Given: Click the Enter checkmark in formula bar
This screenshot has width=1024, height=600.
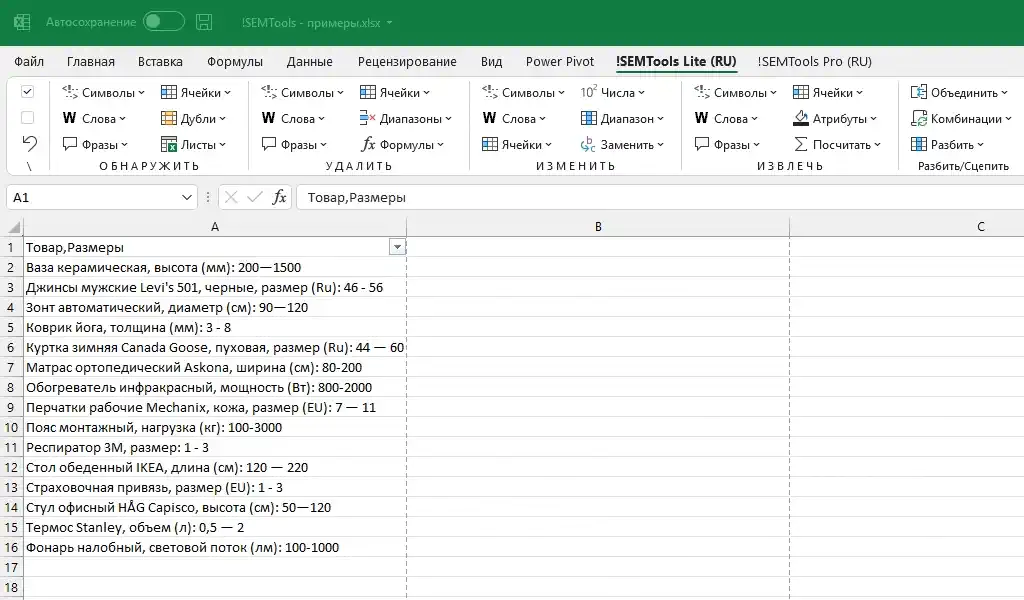Looking at the screenshot, I should [255, 197].
